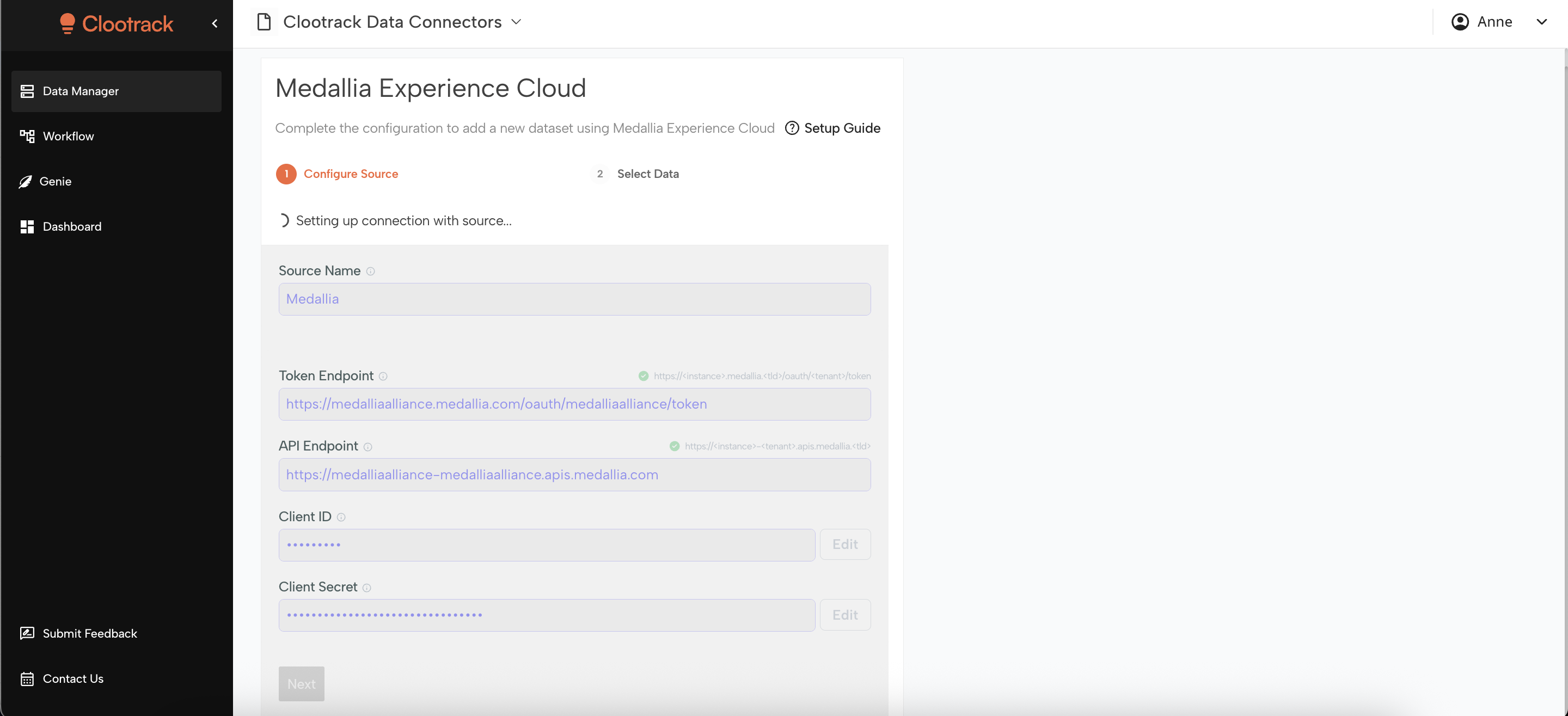Click the Client Secret info icon
Viewport: 1568px width, 716px height.
pos(366,588)
